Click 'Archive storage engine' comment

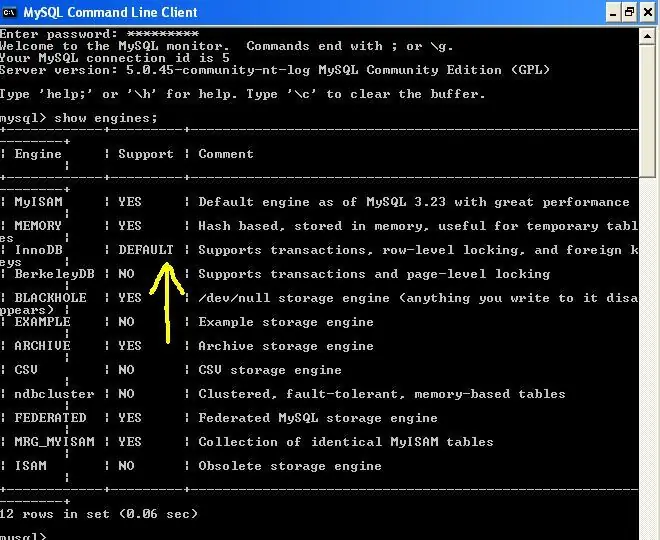[x=286, y=346]
